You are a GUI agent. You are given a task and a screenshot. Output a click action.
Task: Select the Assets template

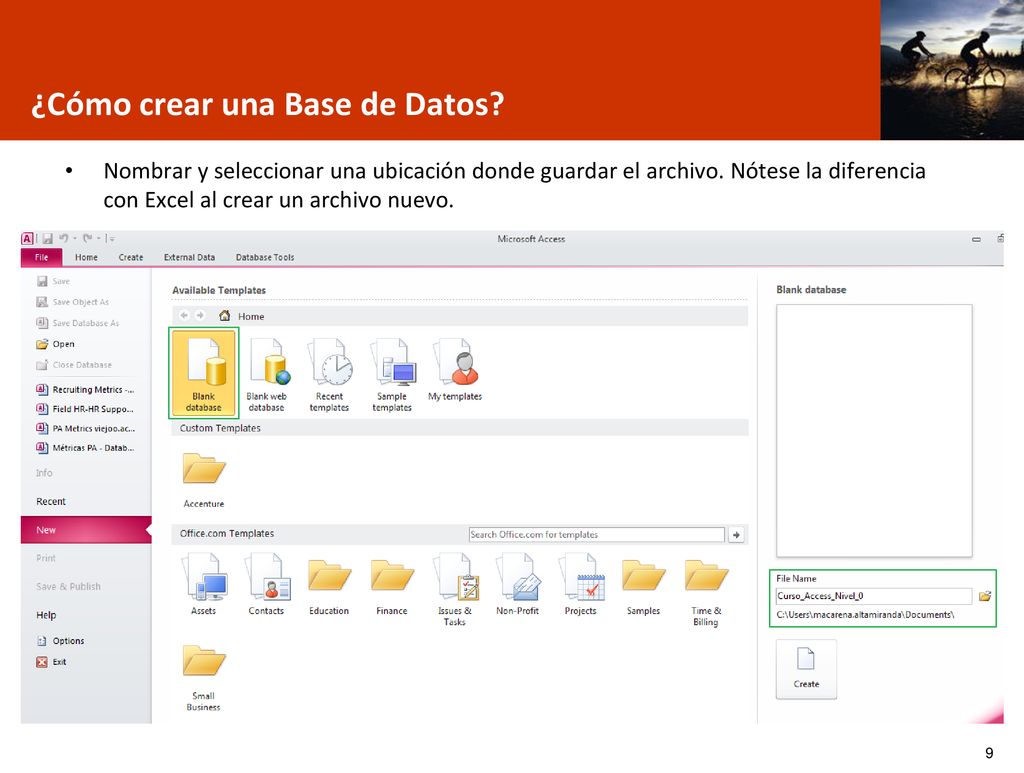pos(204,584)
